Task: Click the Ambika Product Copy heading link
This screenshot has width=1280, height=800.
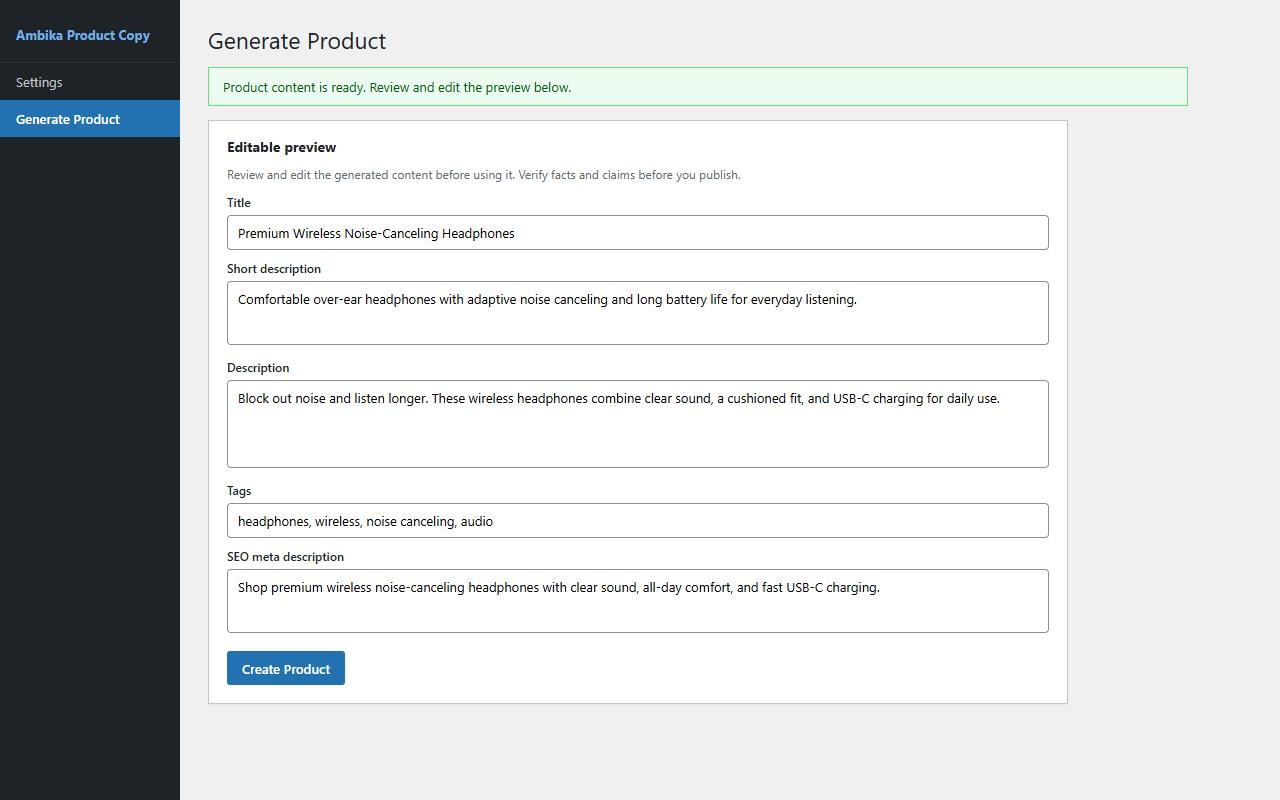Action: point(83,35)
